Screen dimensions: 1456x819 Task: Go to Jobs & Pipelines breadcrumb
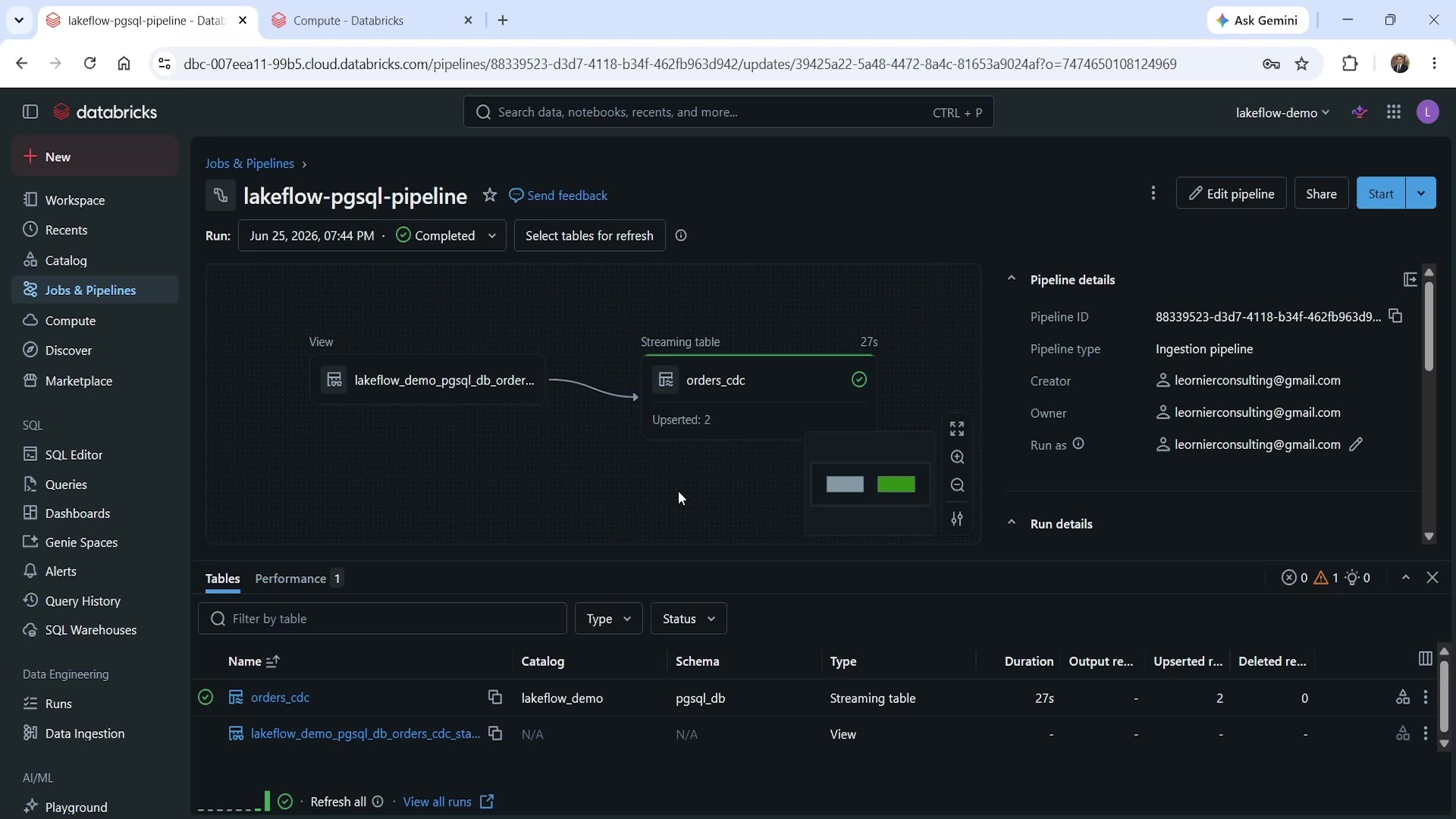pyautogui.click(x=249, y=164)
